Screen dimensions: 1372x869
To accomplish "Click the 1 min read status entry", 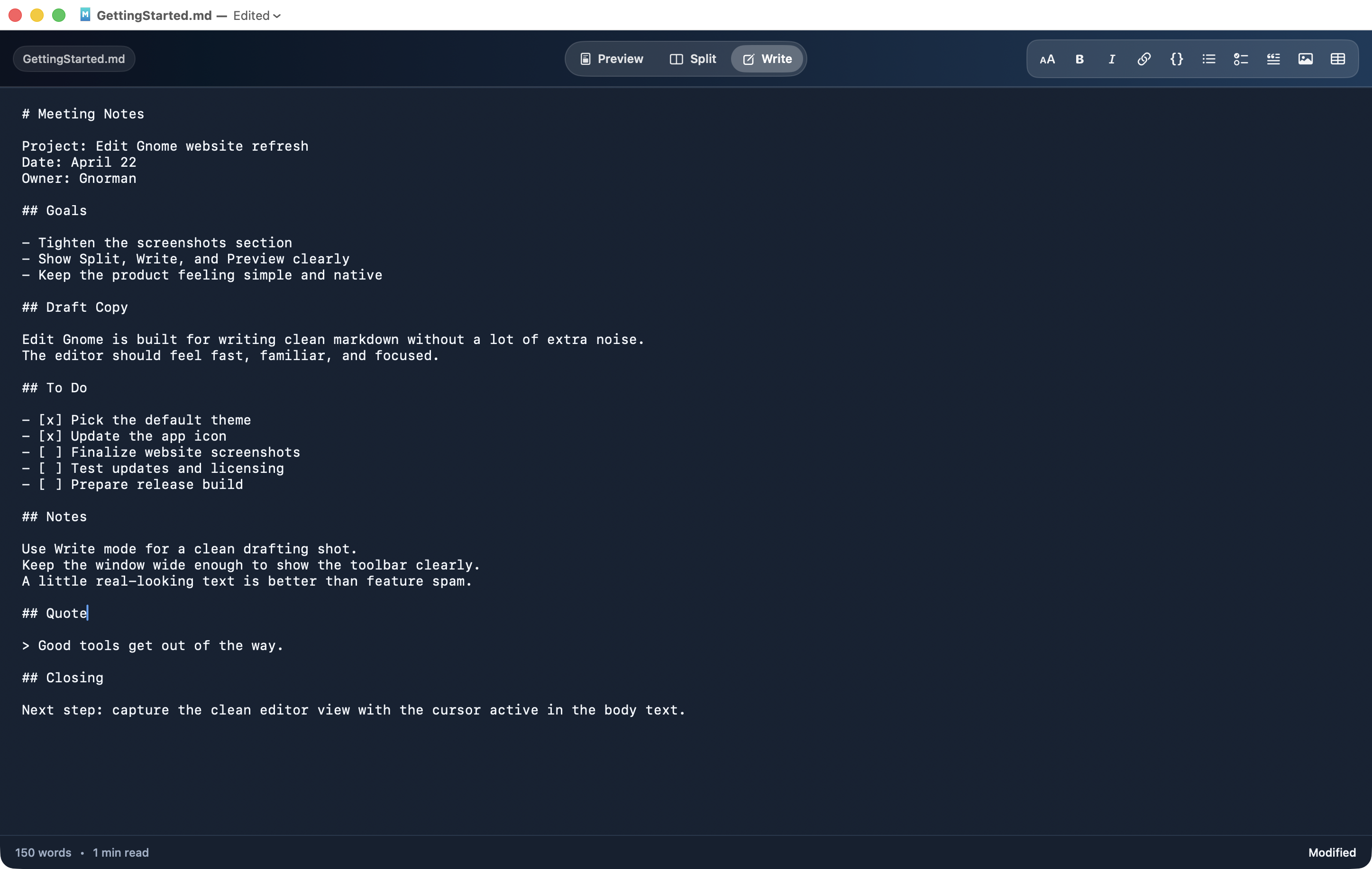I will click(x=121, y=852).
